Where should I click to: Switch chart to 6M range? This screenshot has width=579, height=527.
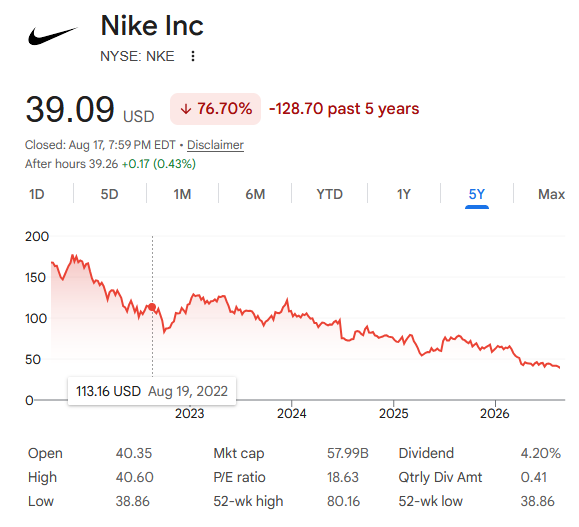[x=255, y=194]
